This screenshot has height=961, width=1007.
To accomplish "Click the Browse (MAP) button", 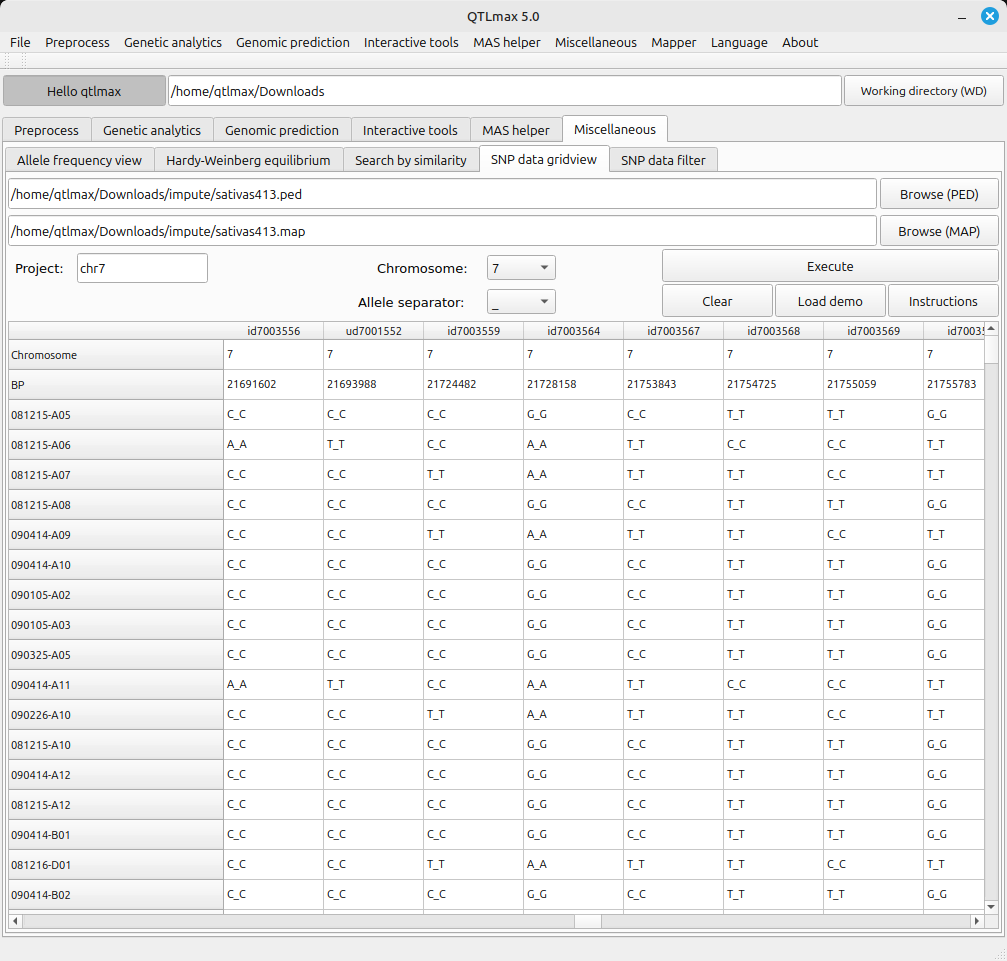I will (x=938, y=231).
